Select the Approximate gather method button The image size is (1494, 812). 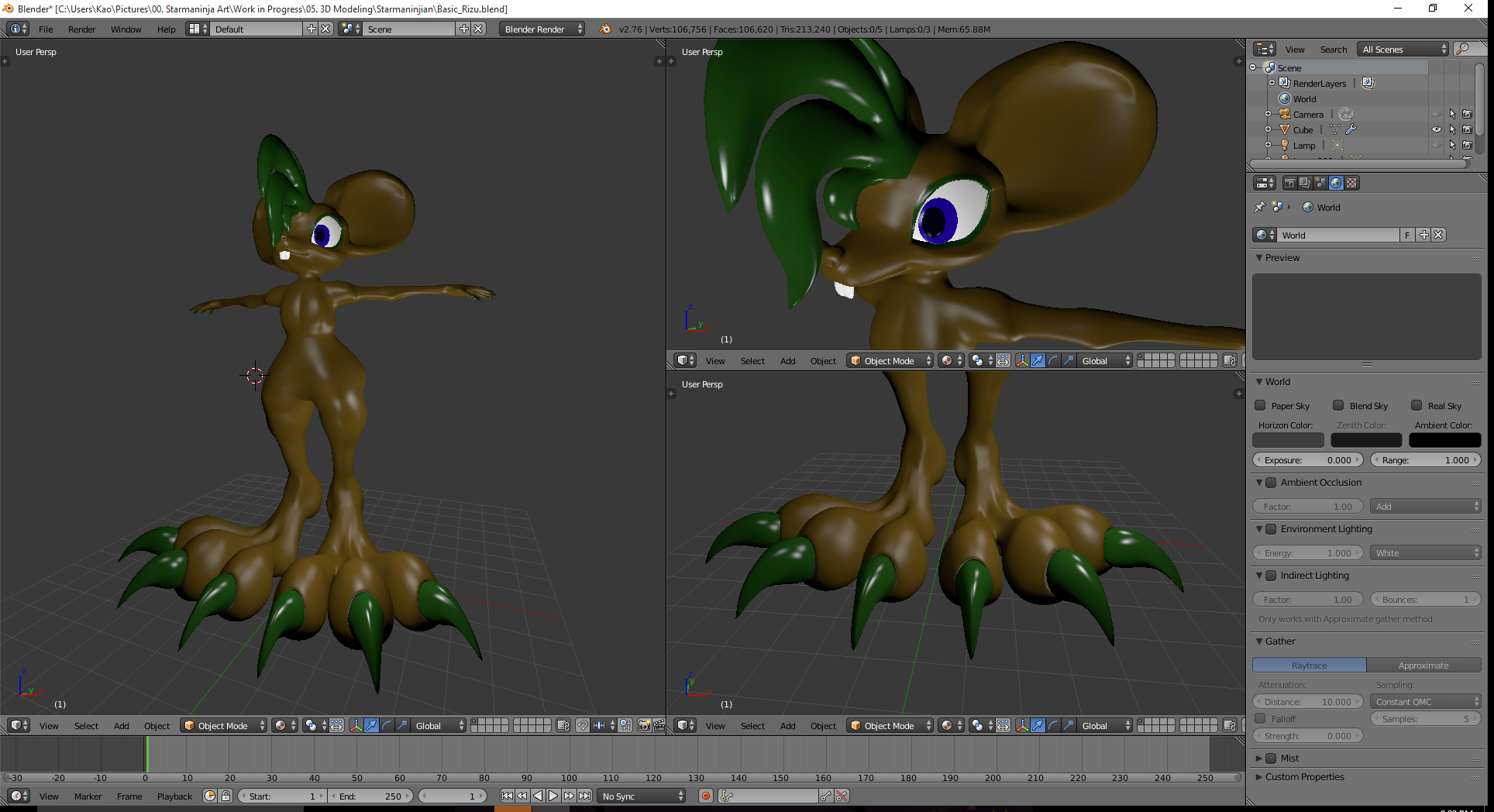1423,666
